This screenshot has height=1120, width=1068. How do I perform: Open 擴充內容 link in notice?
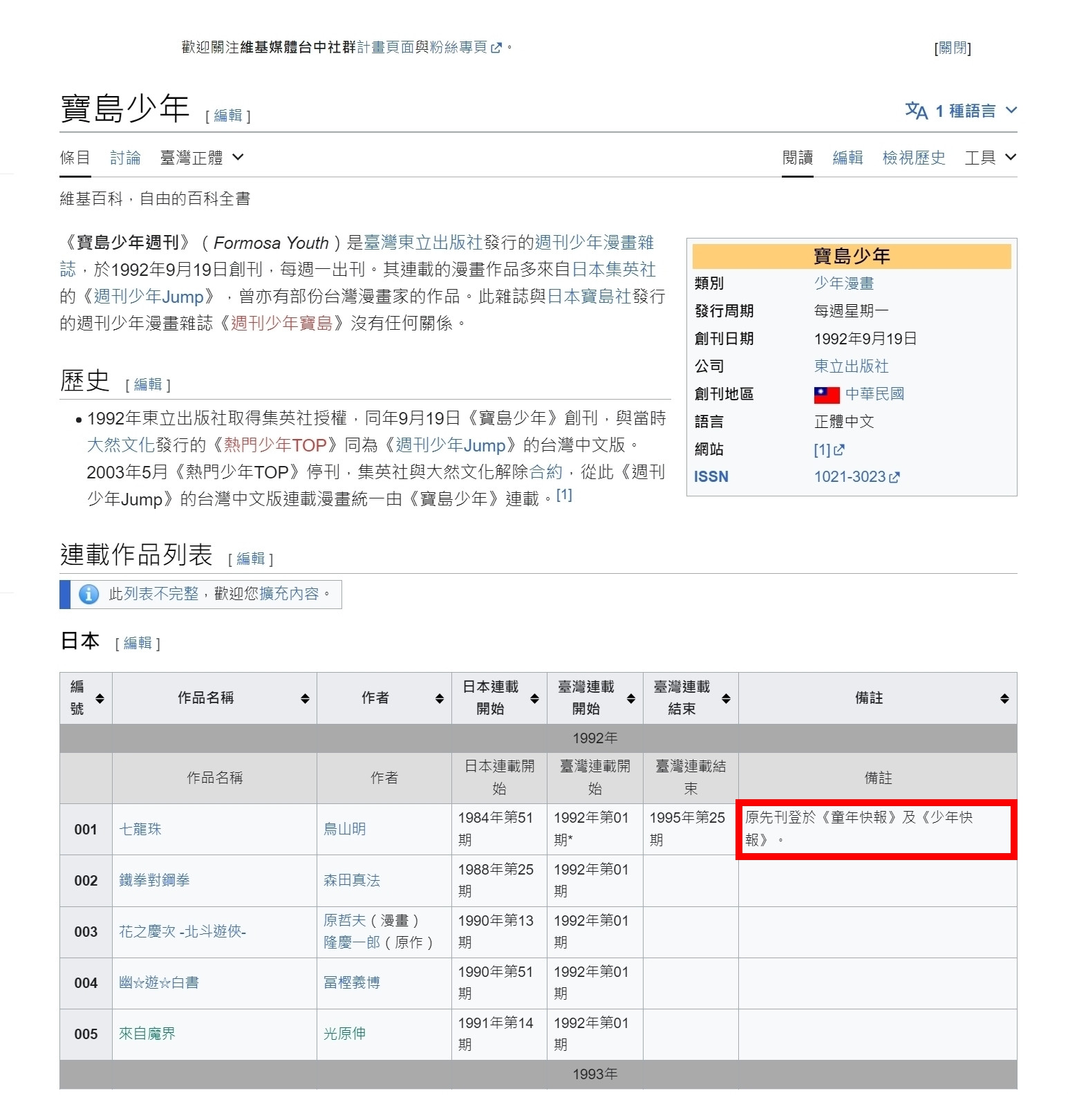point(290,594)
